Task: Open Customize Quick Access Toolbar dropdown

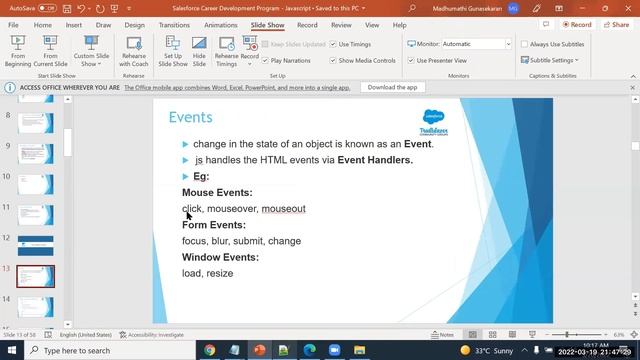Action: (129, 9)
